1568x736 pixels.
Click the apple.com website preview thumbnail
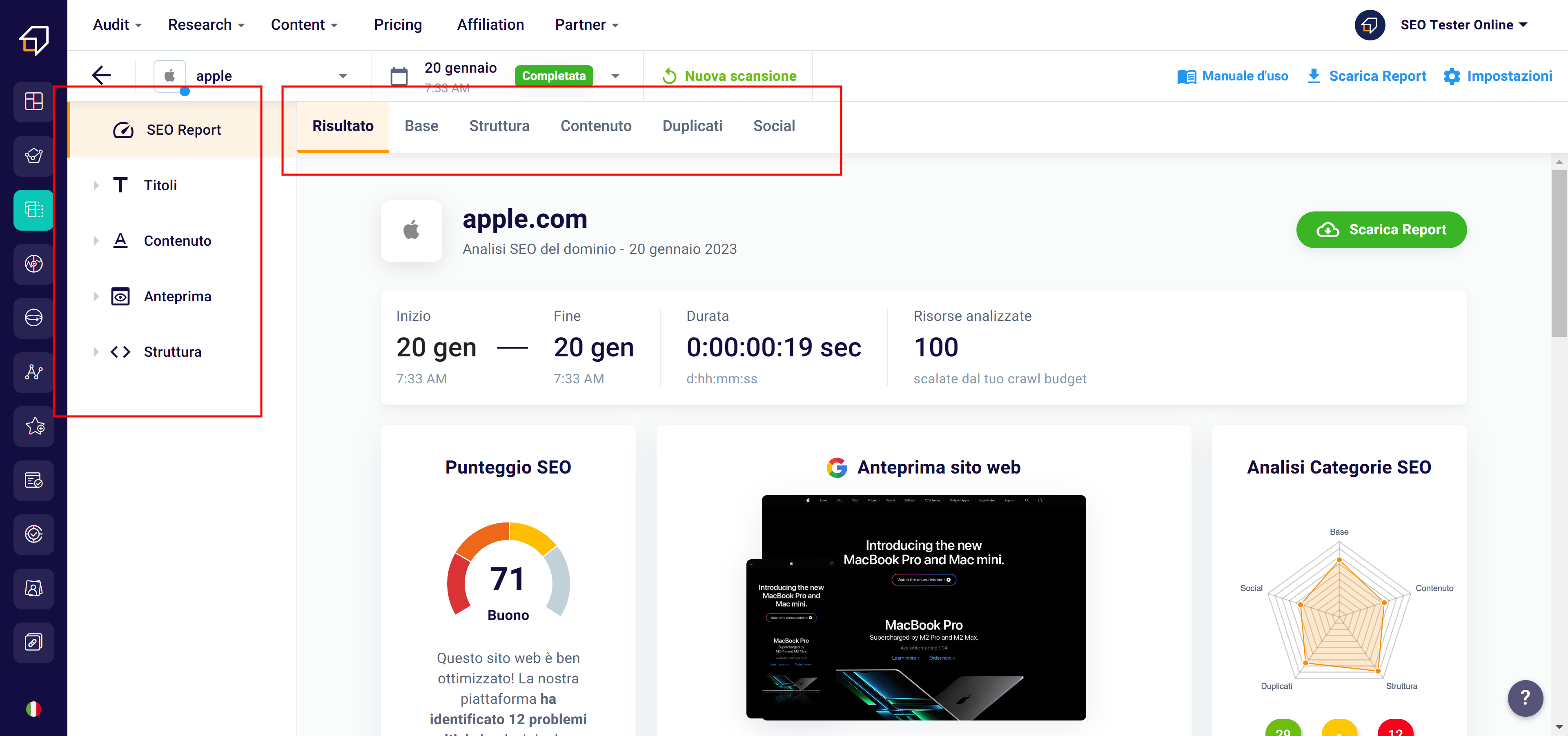click(x=916, y=607)
